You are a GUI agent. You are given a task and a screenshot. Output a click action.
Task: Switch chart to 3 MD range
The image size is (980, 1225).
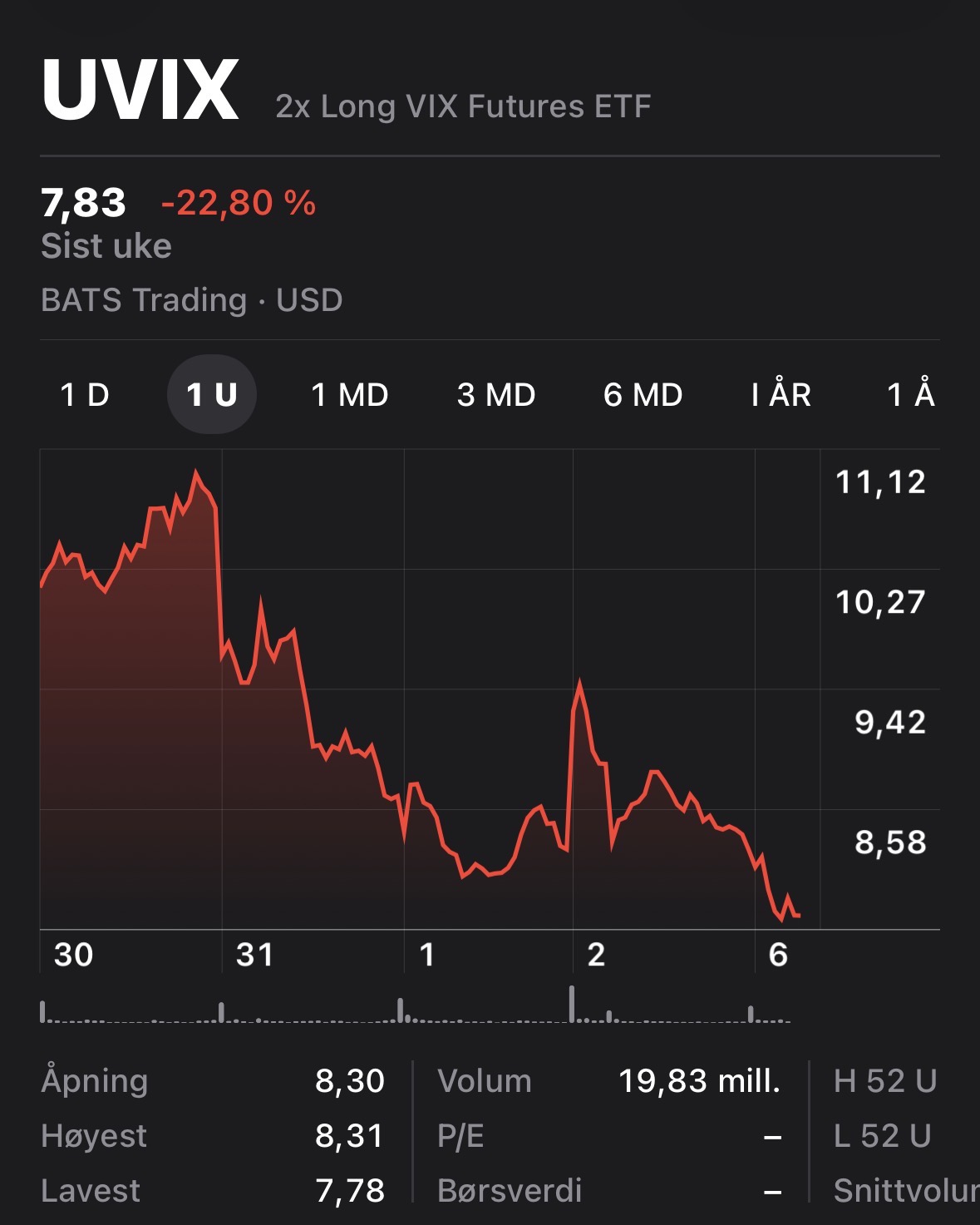click(x=496, y=394)
